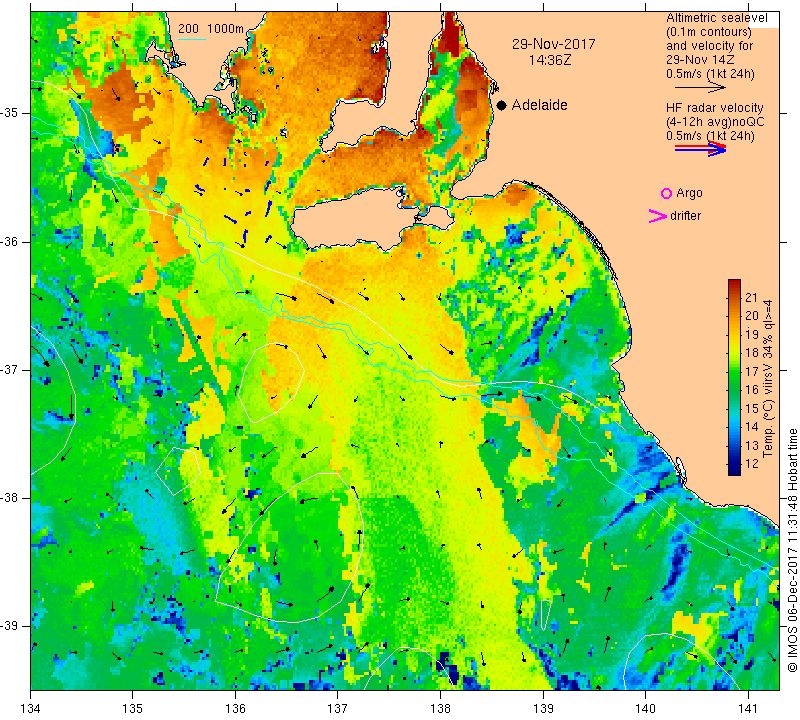Click the 137 longitude axis label
This screenshot has width=800, height=720.
click(337, 709)
